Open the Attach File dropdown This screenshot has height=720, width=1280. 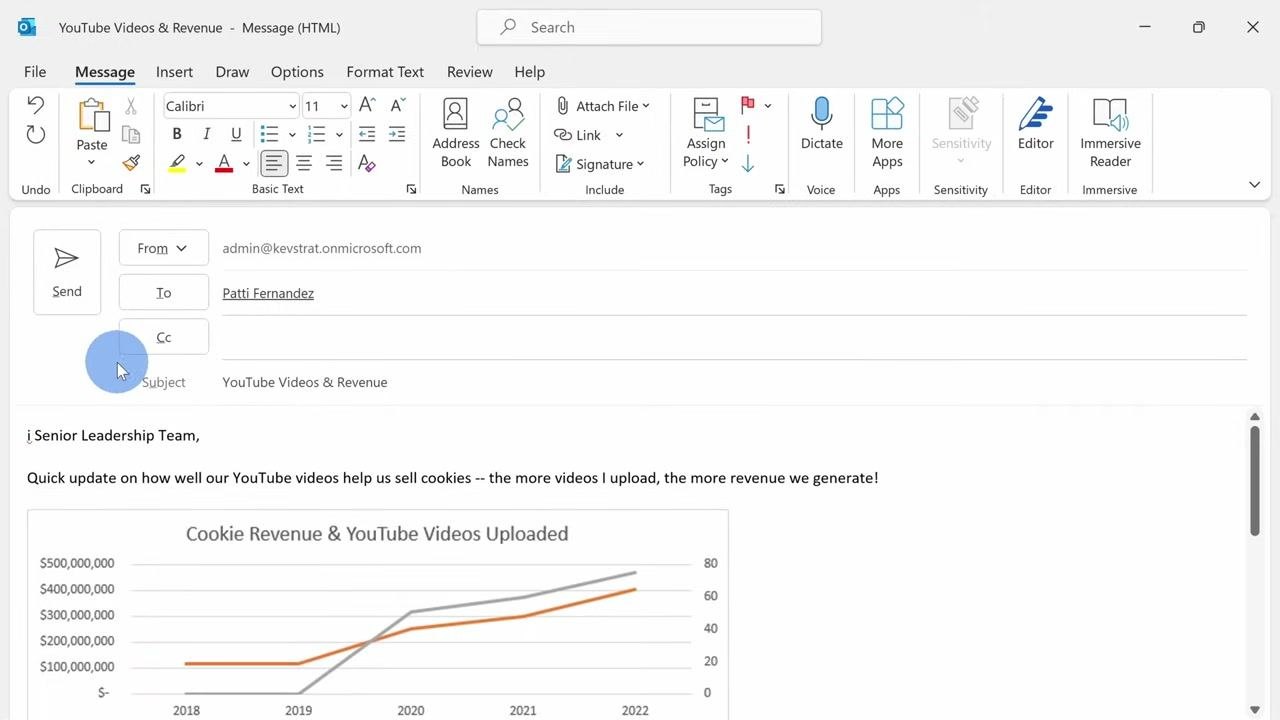tap(602, 106)
